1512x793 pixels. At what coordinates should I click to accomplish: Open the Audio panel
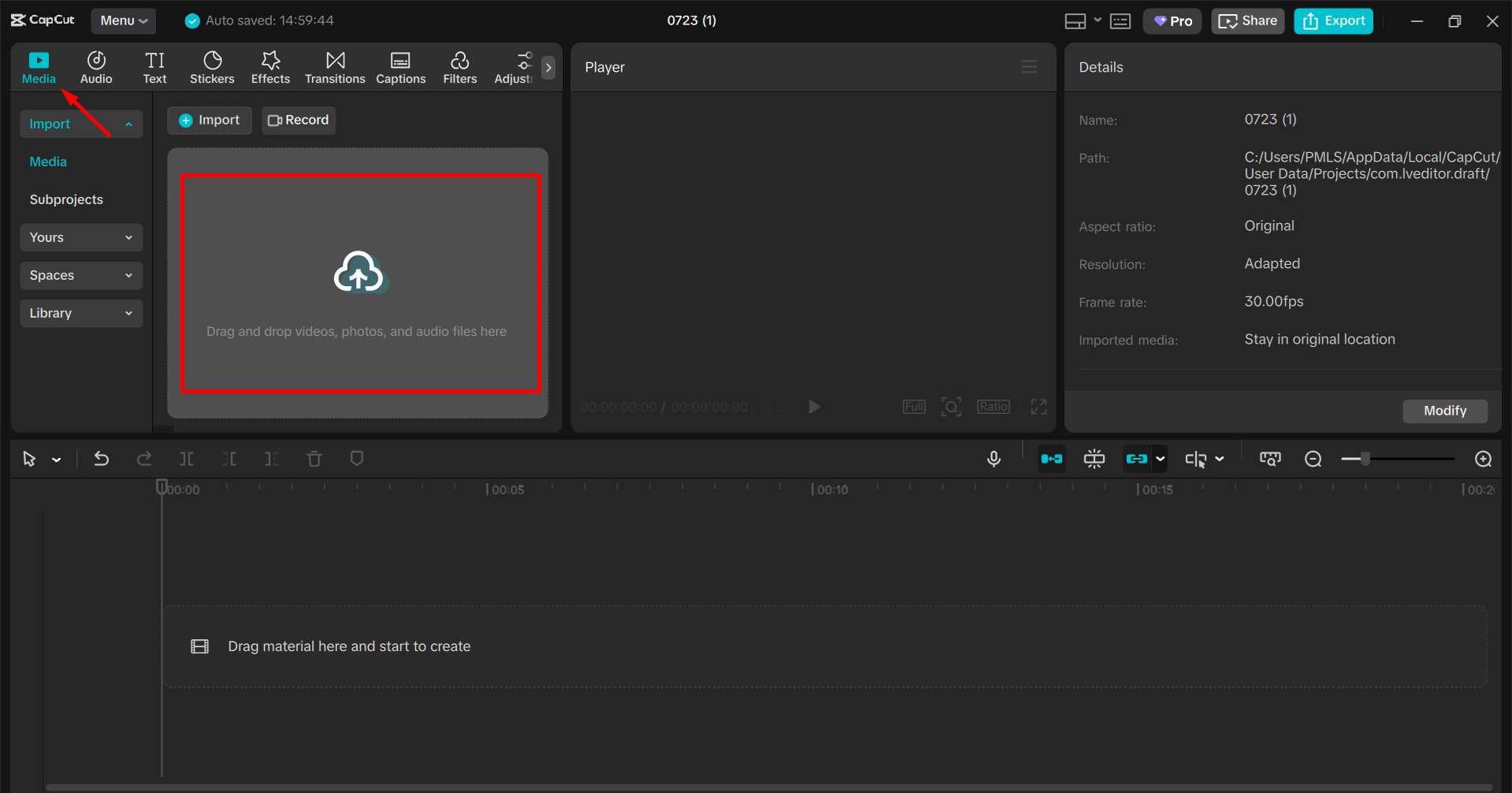(95, 66)
